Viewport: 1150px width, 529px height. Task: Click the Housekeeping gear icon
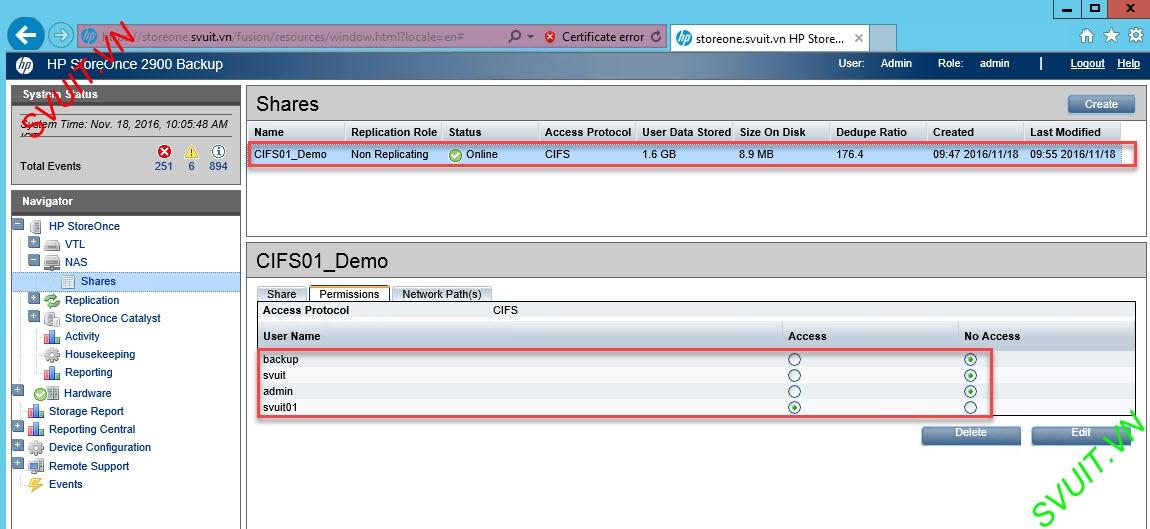(x=52, y=354)
